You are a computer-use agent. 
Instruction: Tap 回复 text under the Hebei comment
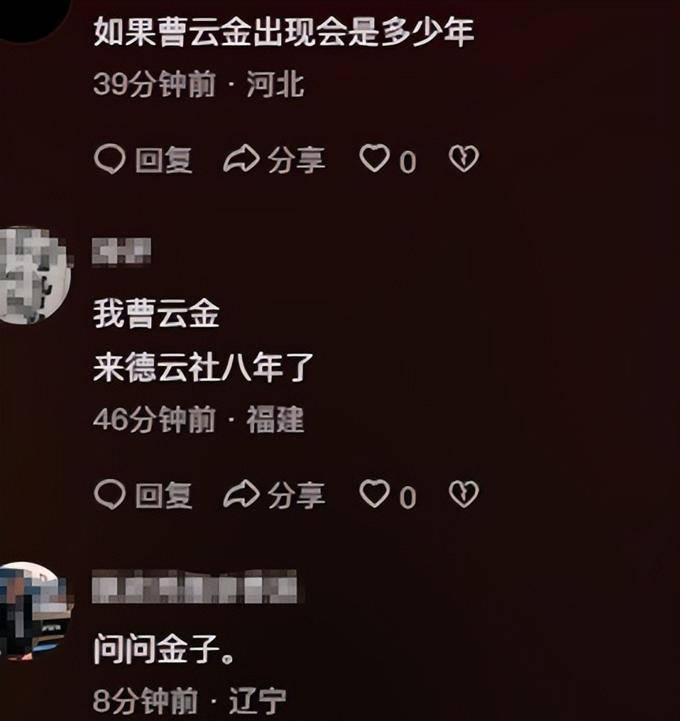pyautogui.click(x=164, y=160)
